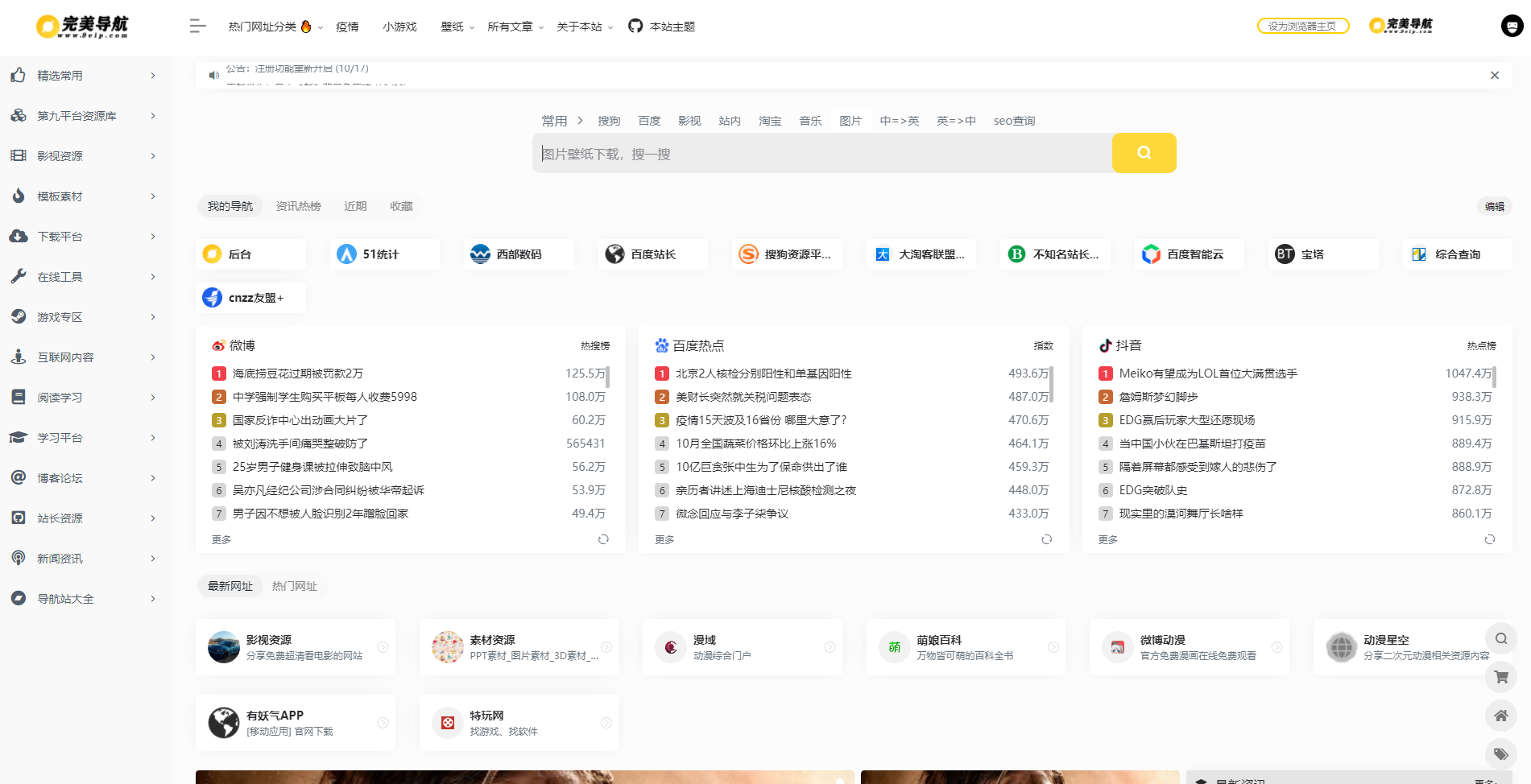Viewport: 1531px width, 784px height.
Task: Click the 完美导航 logo at top left
Action: coord(82,27)
